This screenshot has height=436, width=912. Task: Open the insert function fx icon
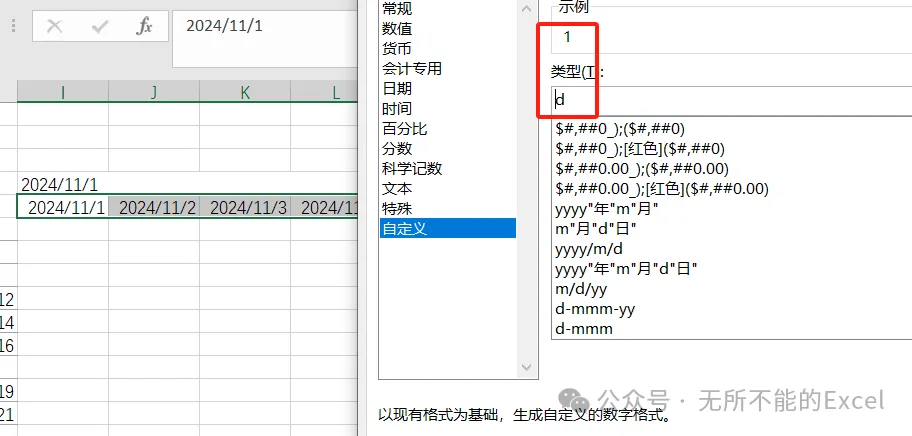pyautogui.click(x=144, y=26)
